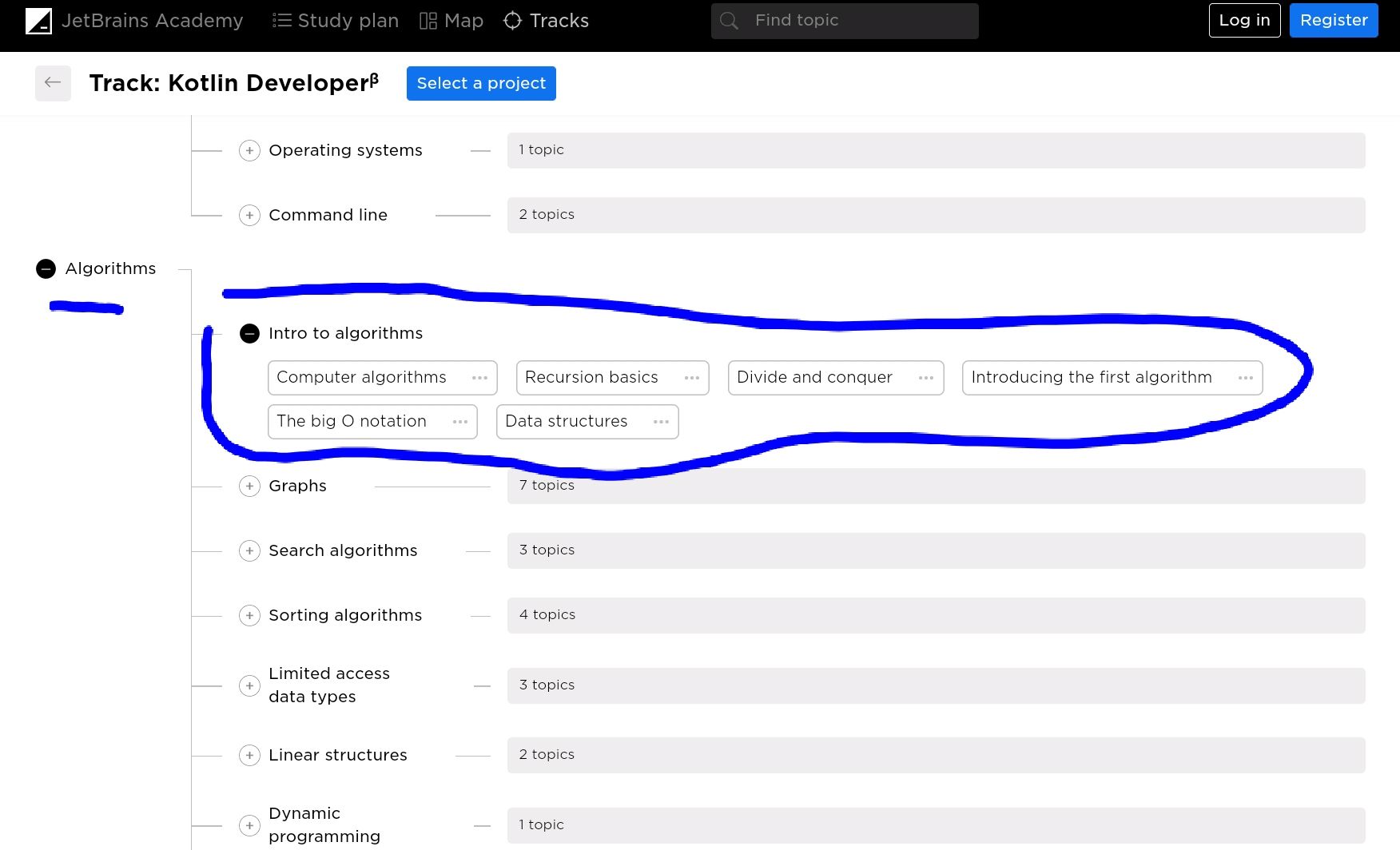The image size is (1400, 850).
Task: Click the Operating systems label
Action: [345, 151]
